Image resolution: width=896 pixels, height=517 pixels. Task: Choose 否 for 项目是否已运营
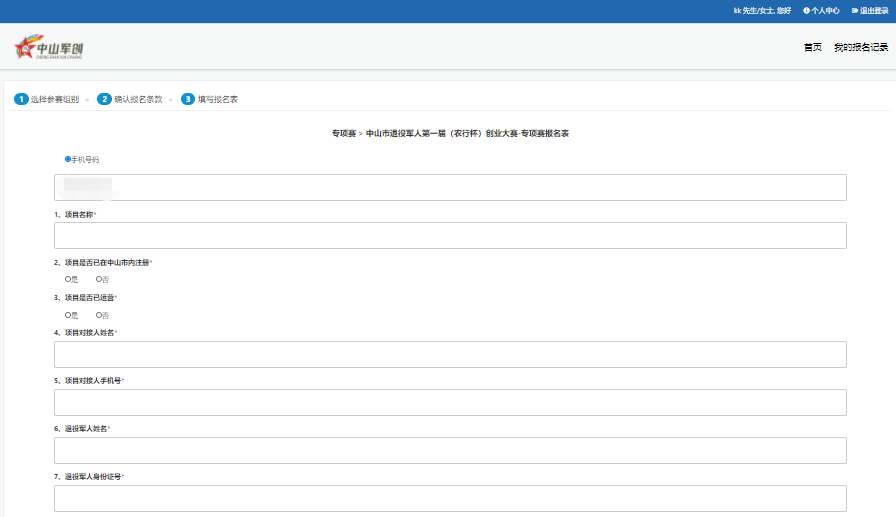pyautogui.click(x=99, y=315)
